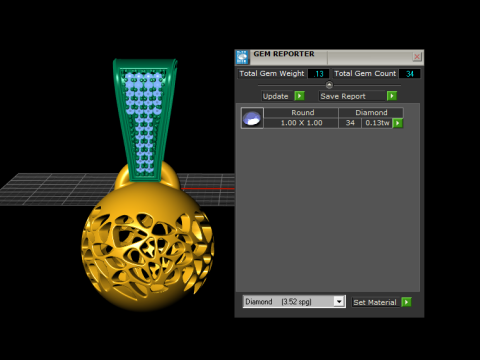
Task: Click green arrow next to Set Material
Action: [x=406, y=302]
